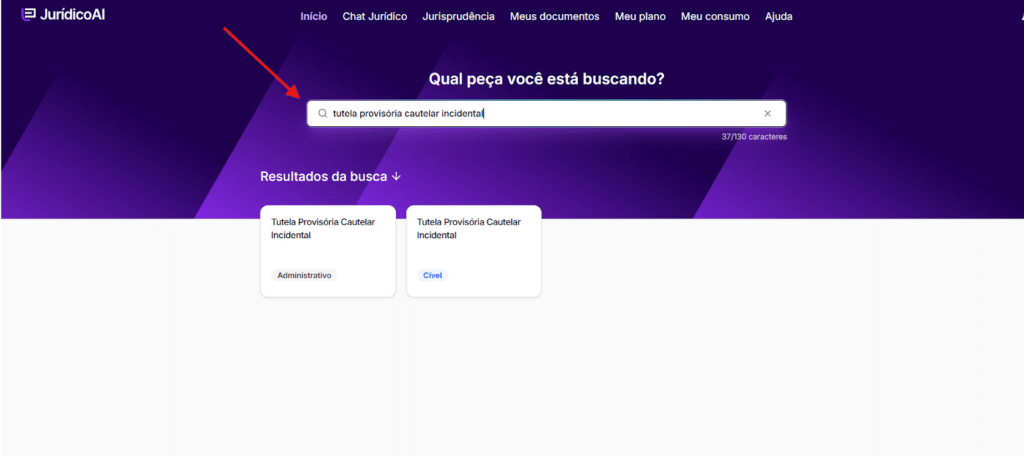Select Meu plano in the top menu
The image size is (1024, 456).
[x=640, y=16]
